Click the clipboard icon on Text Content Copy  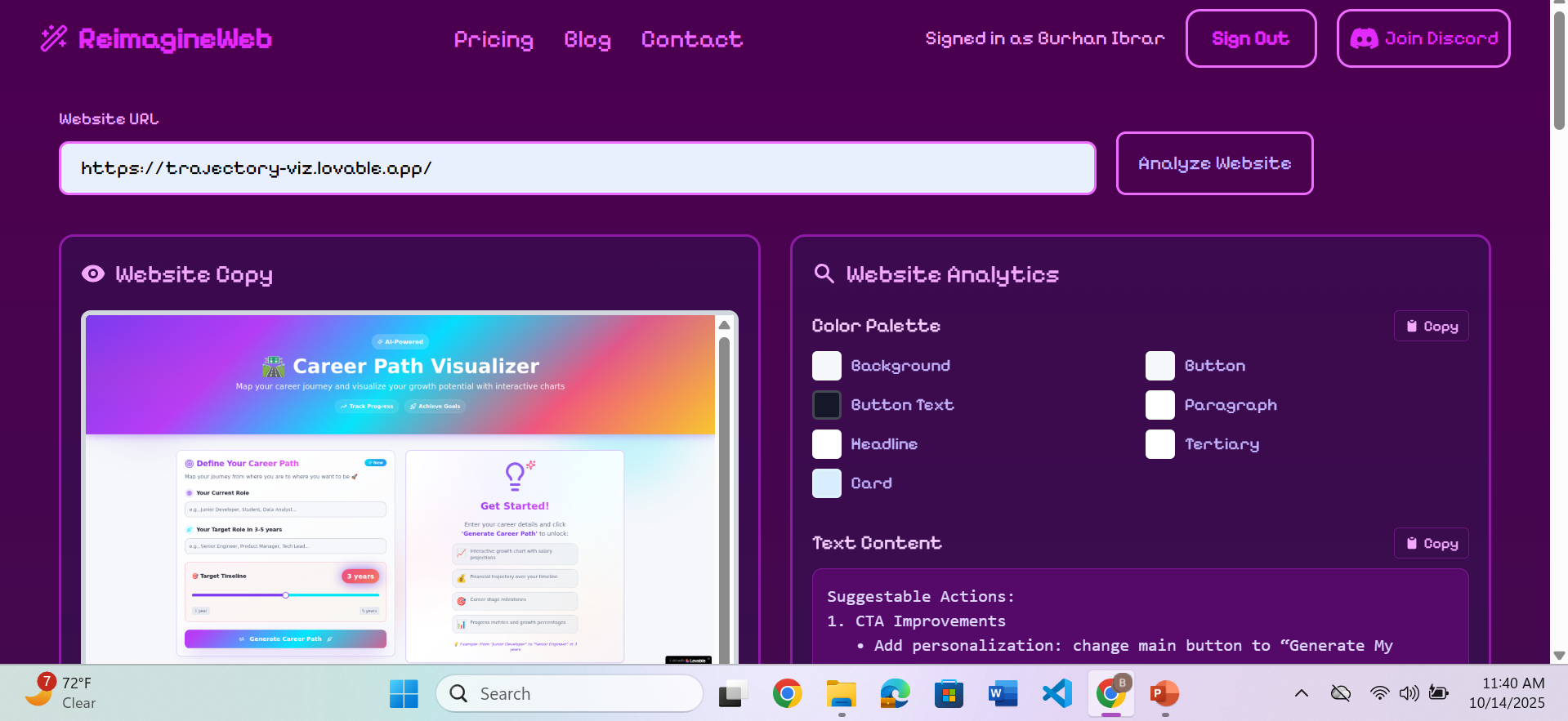click(1411, 543)
